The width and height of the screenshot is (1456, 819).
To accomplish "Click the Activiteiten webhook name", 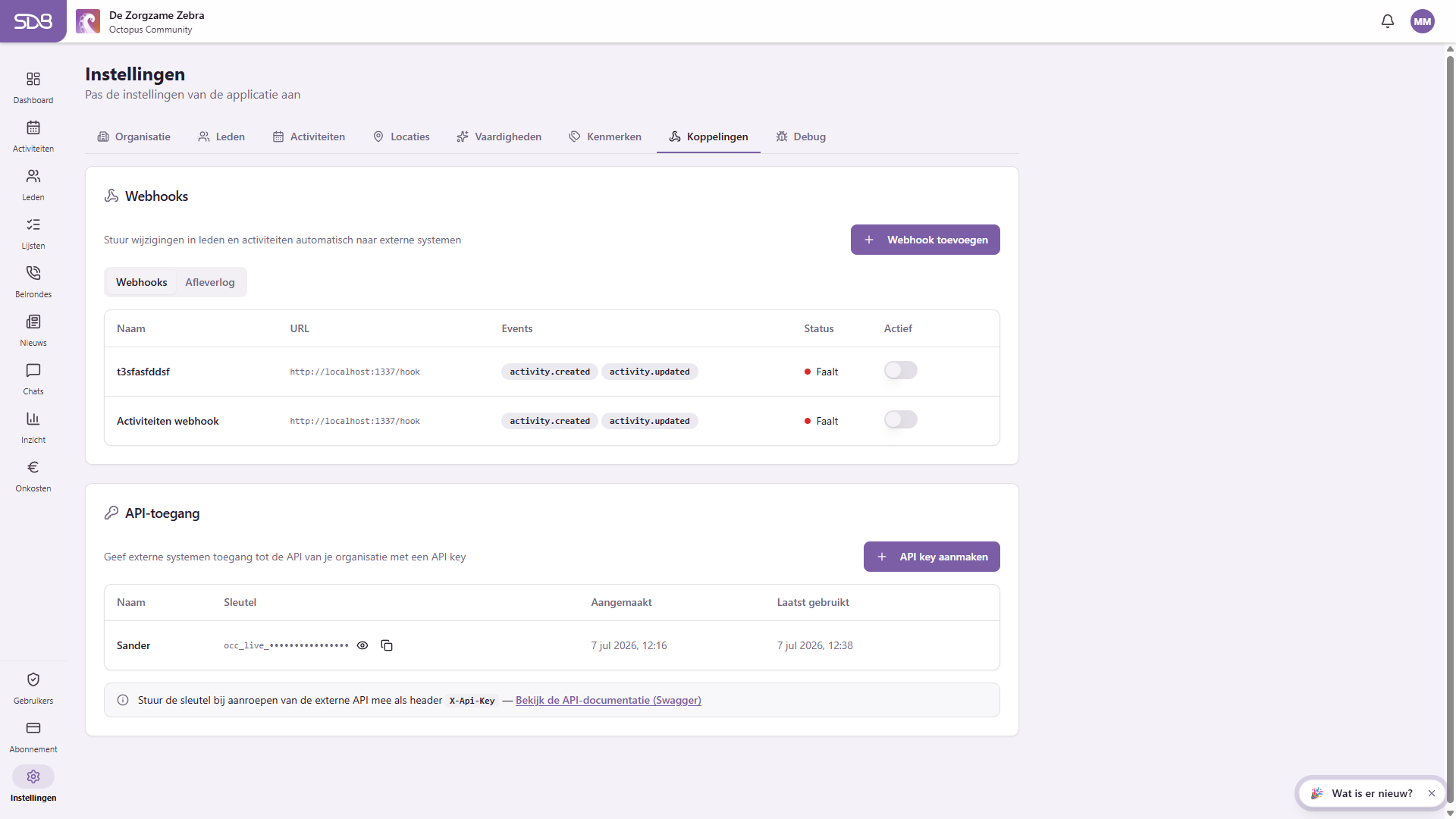I will click(168, 421).
